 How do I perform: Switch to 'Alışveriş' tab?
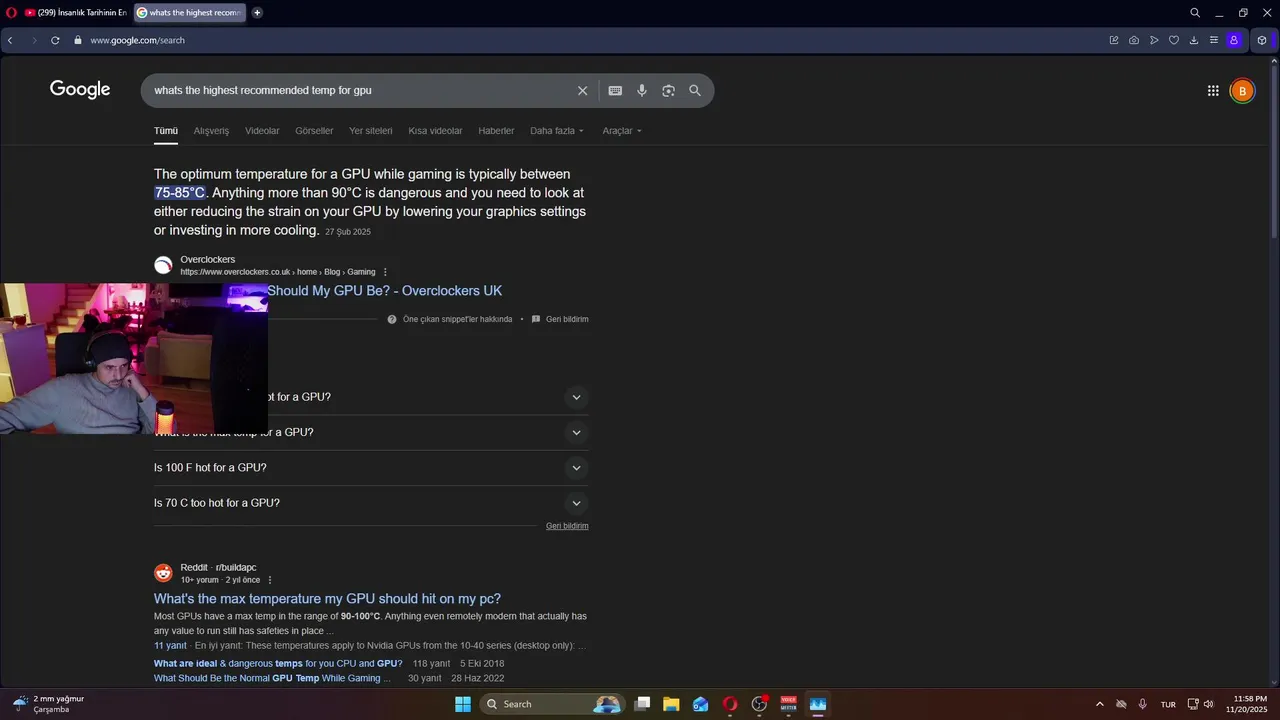(x=211, y=131)
